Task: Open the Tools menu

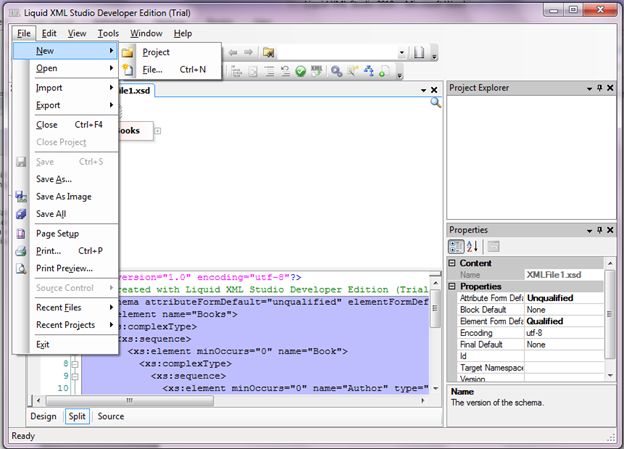Action: tap(108, 33)
